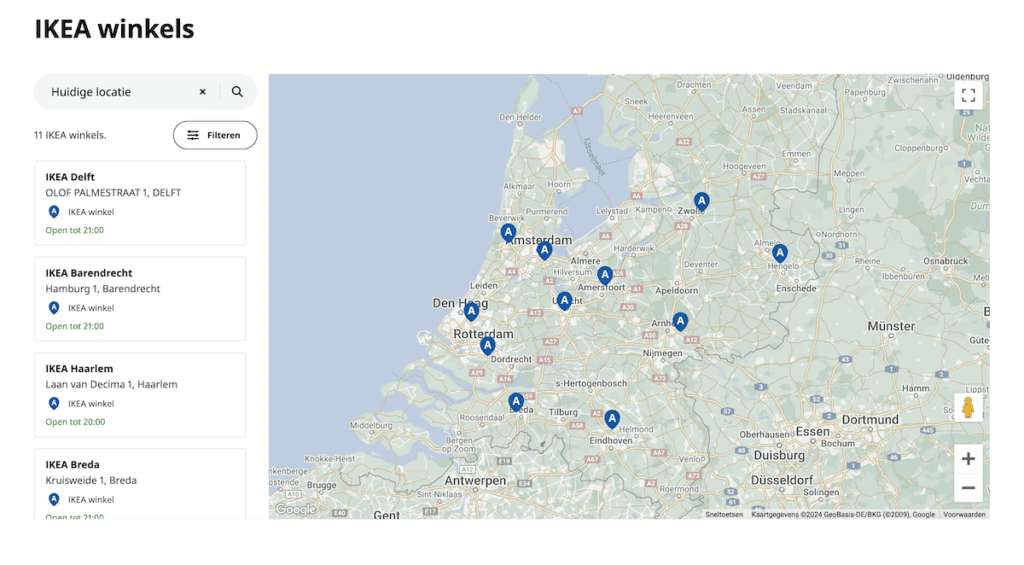Click the Antwerpen label on the map
Image resolution: width=1024 pixels, height=565 pixels.
pyautogui.click(x=475, y=481)
